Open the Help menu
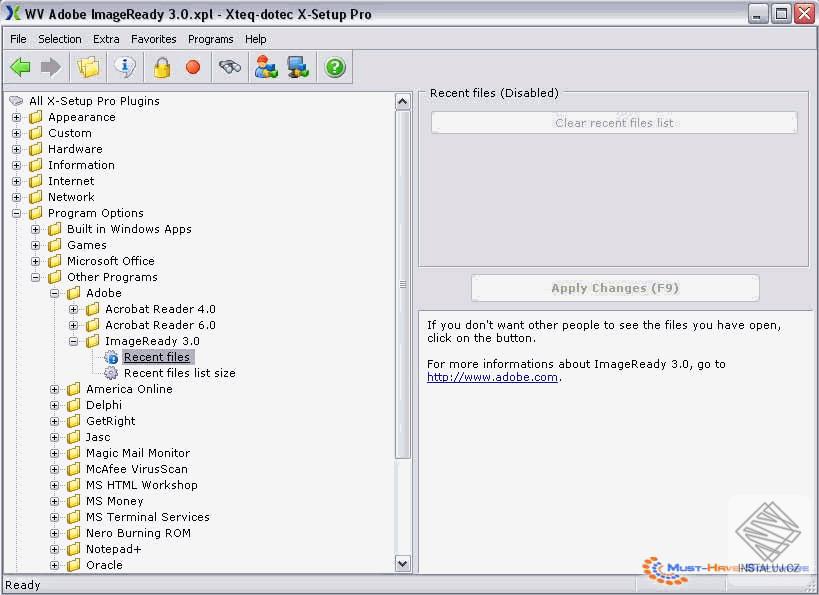 click(x=255, y=39)
